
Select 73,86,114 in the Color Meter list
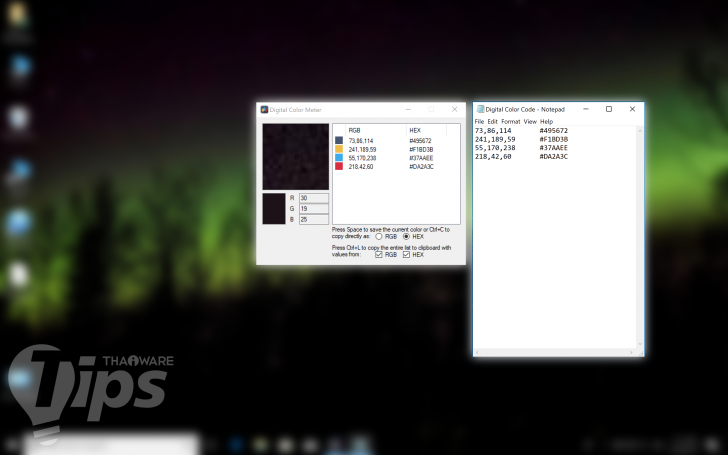pos(361,141)
